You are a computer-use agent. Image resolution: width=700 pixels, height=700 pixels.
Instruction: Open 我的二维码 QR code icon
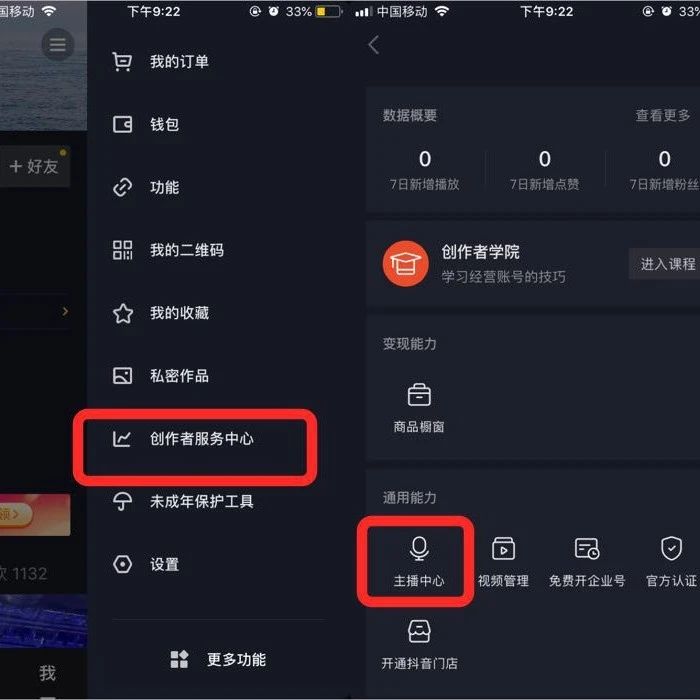click(x=122, y=250)
